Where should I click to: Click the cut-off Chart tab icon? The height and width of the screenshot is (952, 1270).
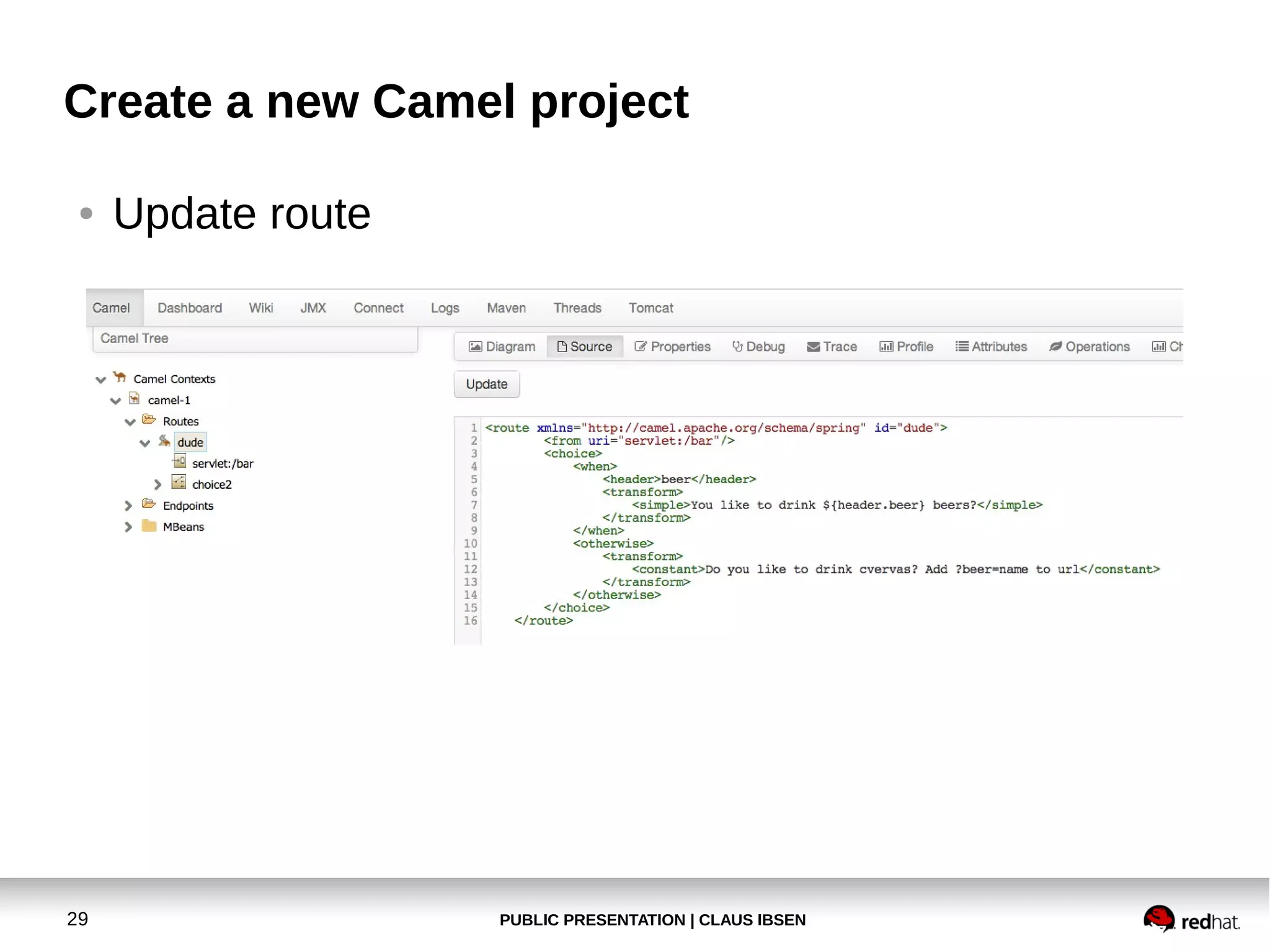pos(1159,347)
